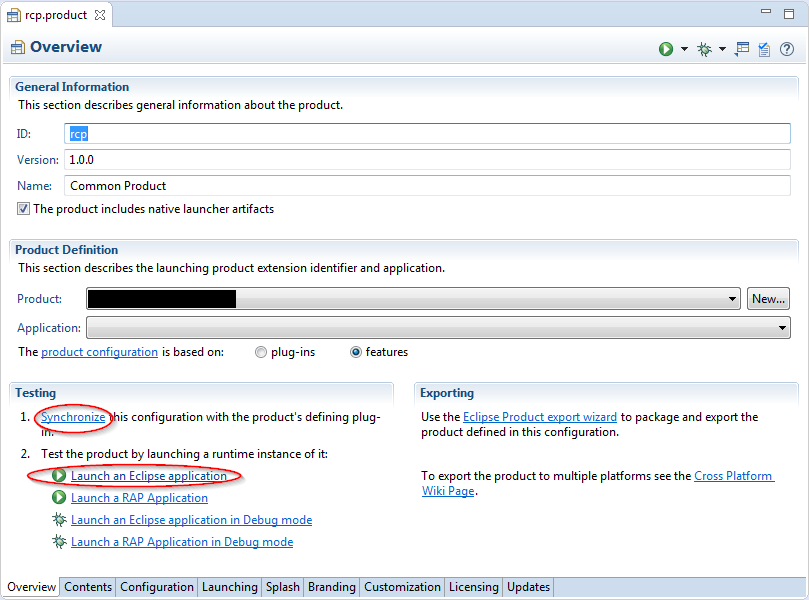Viewport: 809px width, 600px height.
Task: Switch to the Launching tab
Action: tap(230, 587)
